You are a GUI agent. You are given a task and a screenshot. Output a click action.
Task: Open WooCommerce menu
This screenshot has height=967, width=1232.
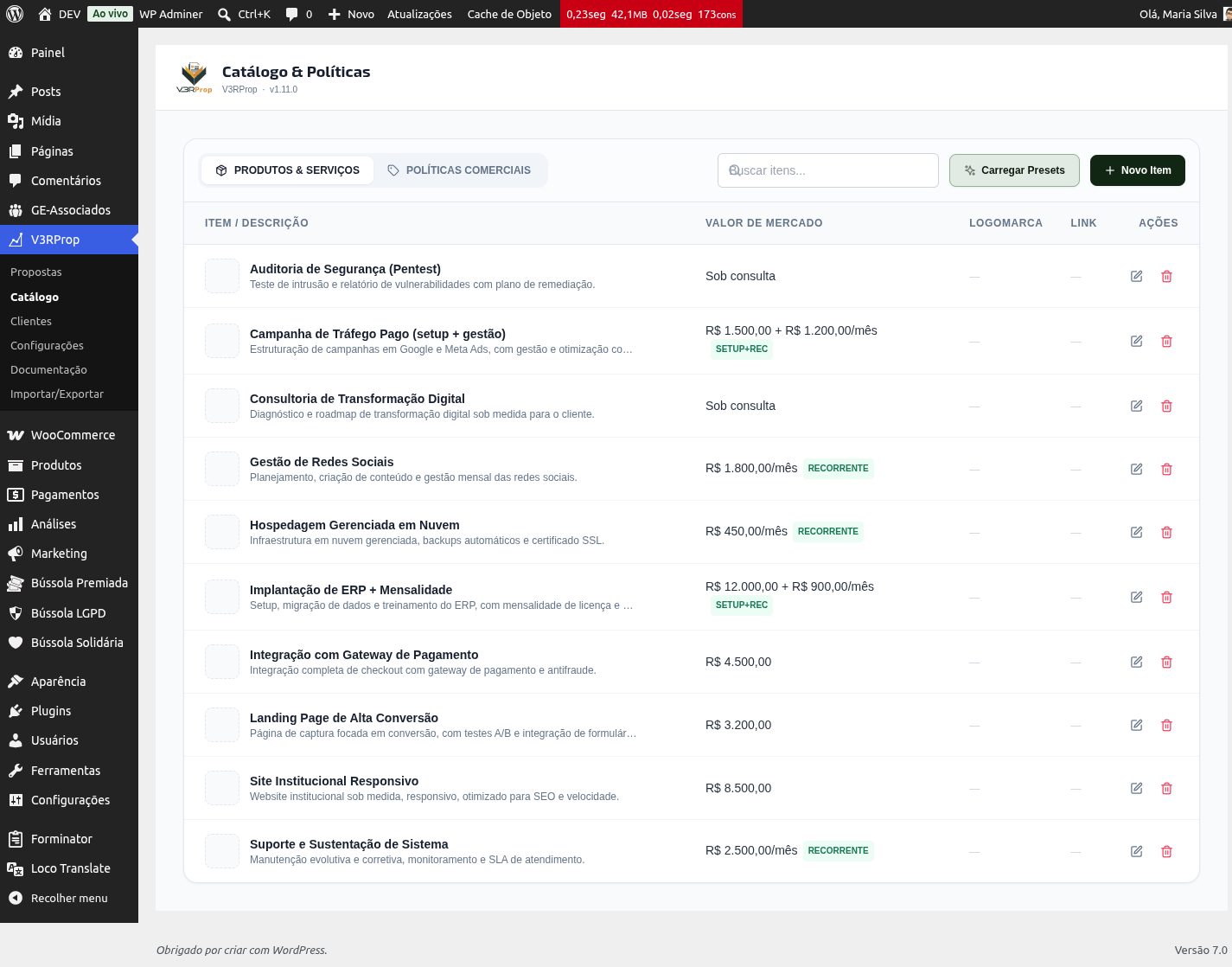point(69,435)
